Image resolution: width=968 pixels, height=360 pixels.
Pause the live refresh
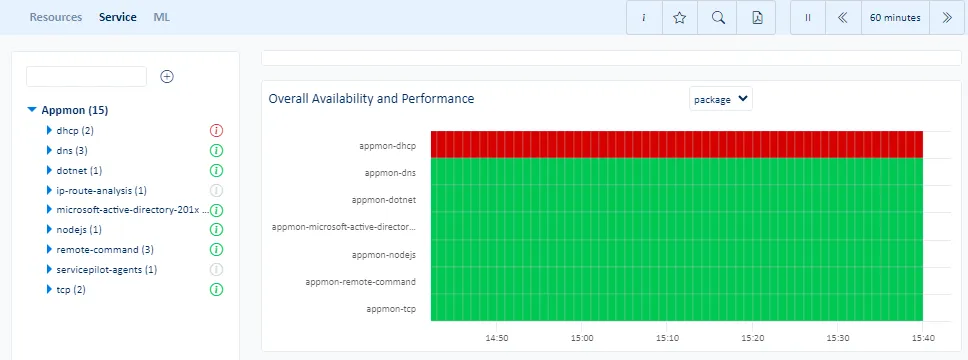807,18
